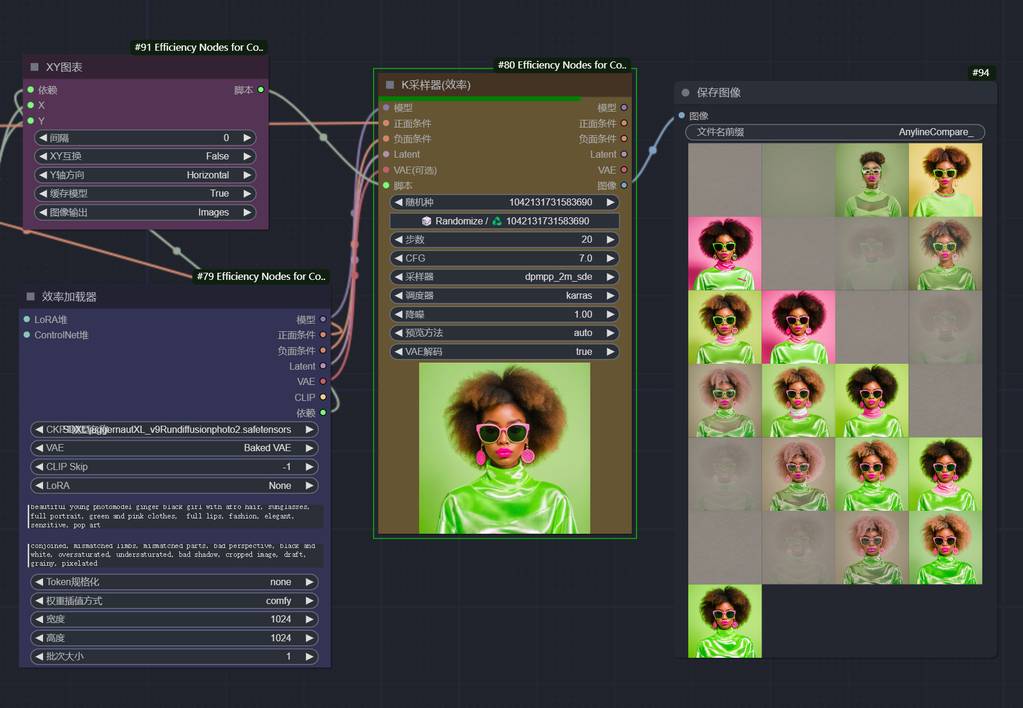
Task: Toggle the 缓存模型 True value
Action: pyautogui.click(x=145, y=194)
